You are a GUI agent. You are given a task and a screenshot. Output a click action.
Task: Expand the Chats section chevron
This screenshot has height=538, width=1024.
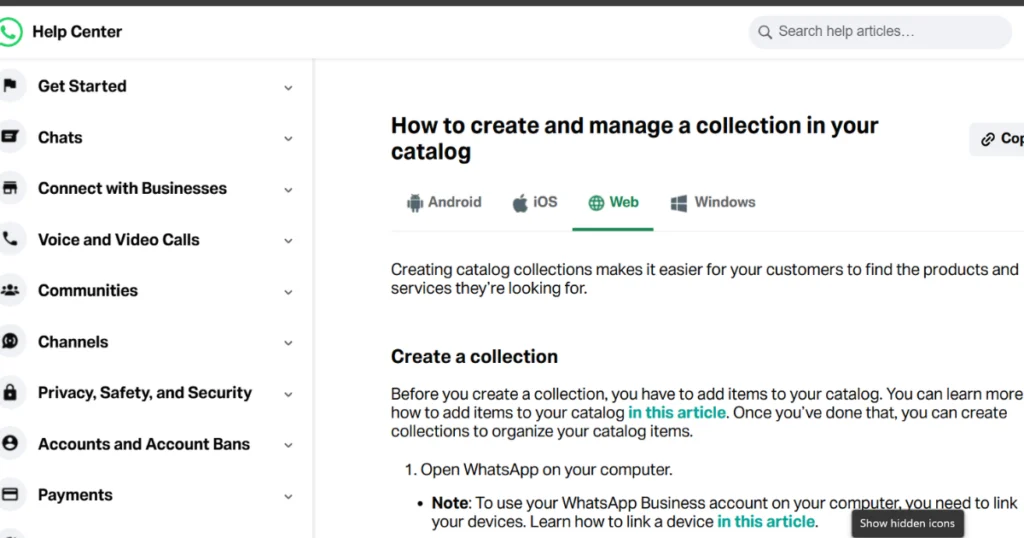point(288,138)
